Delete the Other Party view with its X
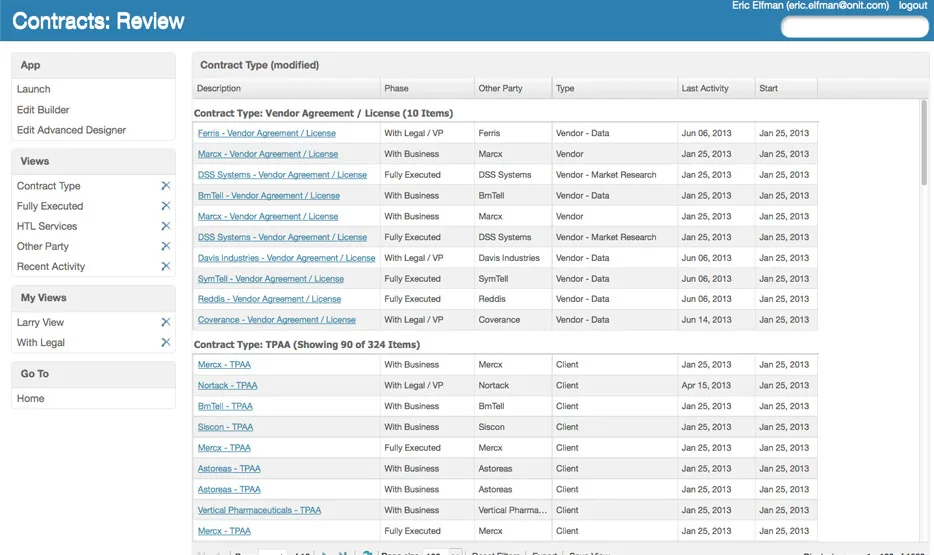 click(166, 247)
